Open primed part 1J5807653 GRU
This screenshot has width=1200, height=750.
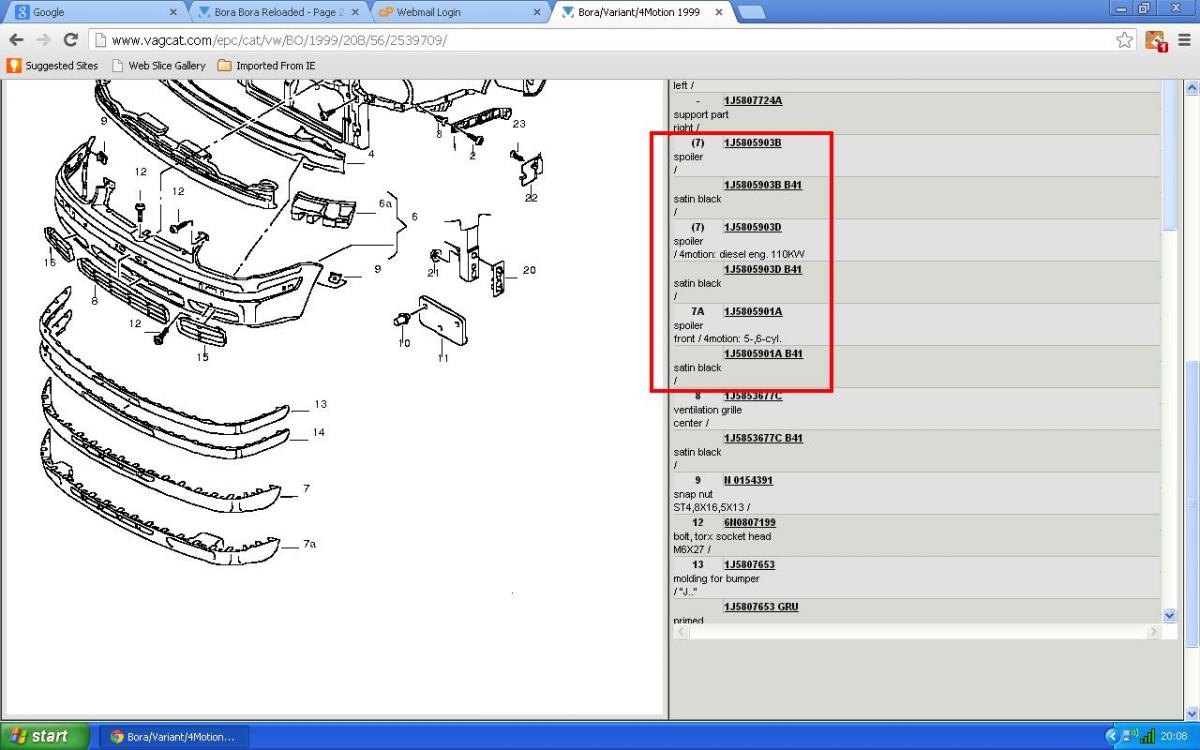761,606
